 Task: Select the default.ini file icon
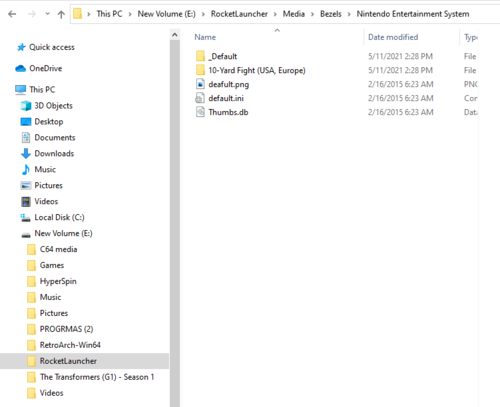coord(200,98)
